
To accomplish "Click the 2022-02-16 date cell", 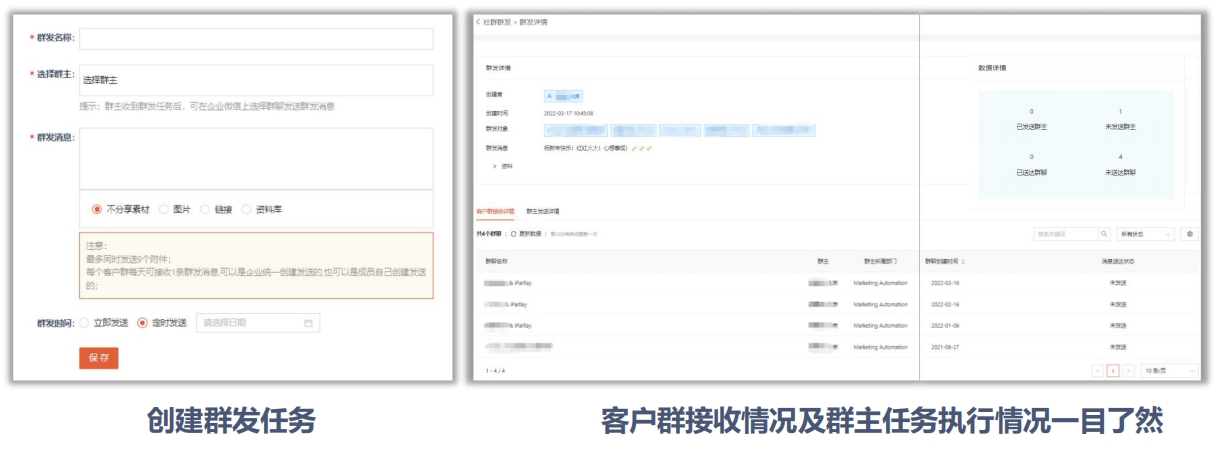I will click(945, 304).
